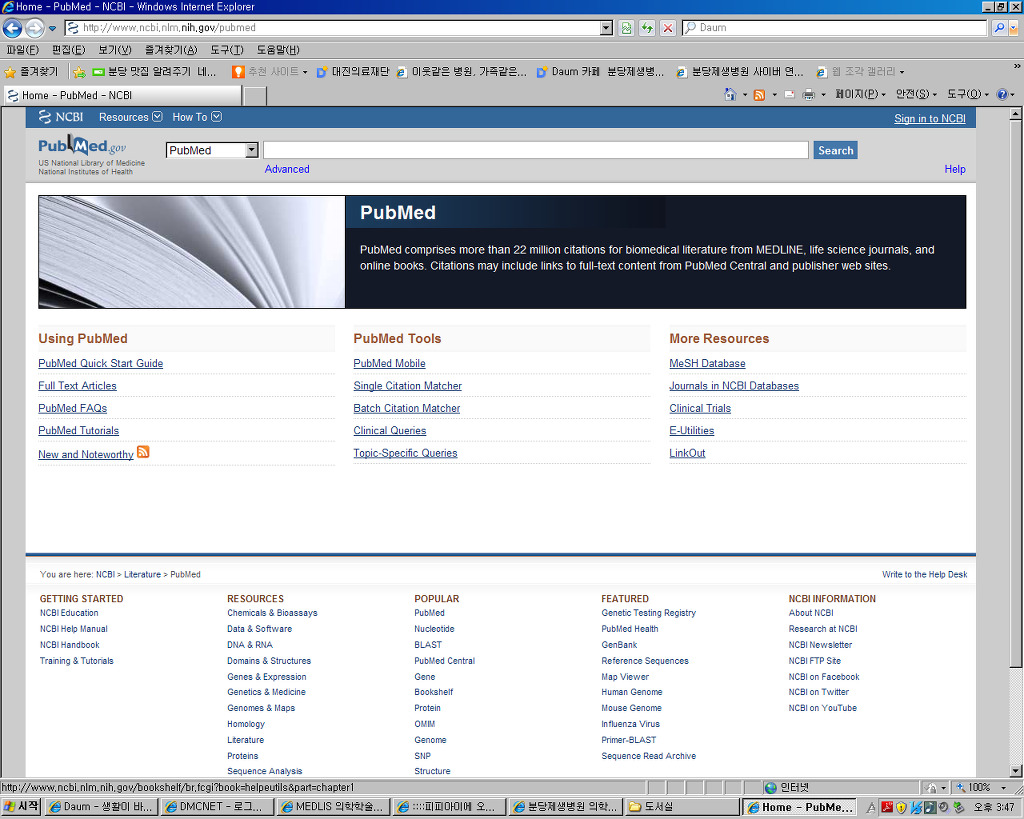The height and width of the screenshot is (819, 1024).
Task: Open the 보기(V) menu
Action: click(115, 50)
